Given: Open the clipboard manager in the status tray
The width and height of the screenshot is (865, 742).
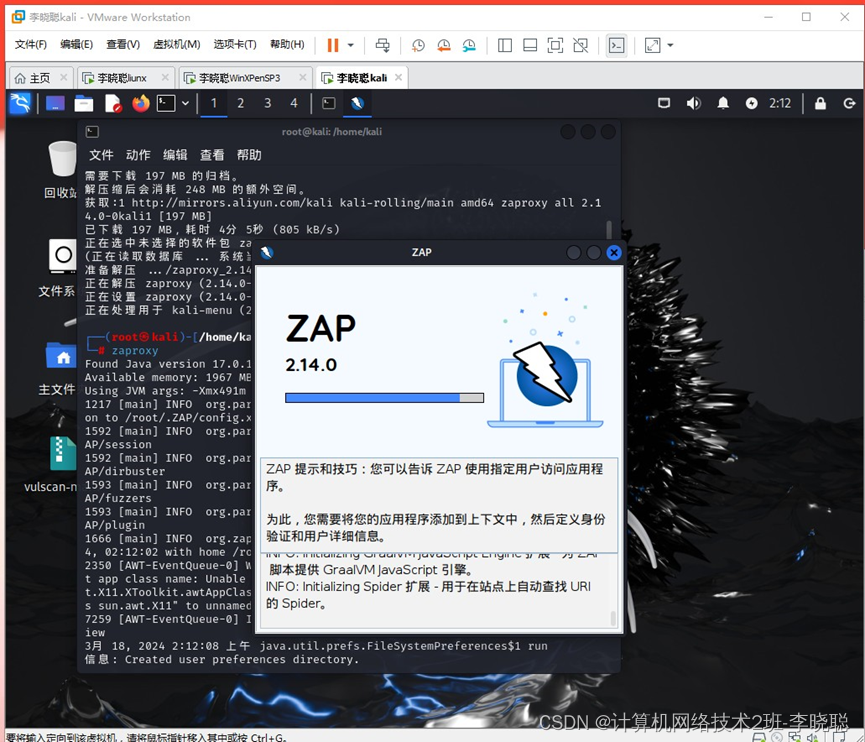Looking at the screenshot, I should click(666, 103).
